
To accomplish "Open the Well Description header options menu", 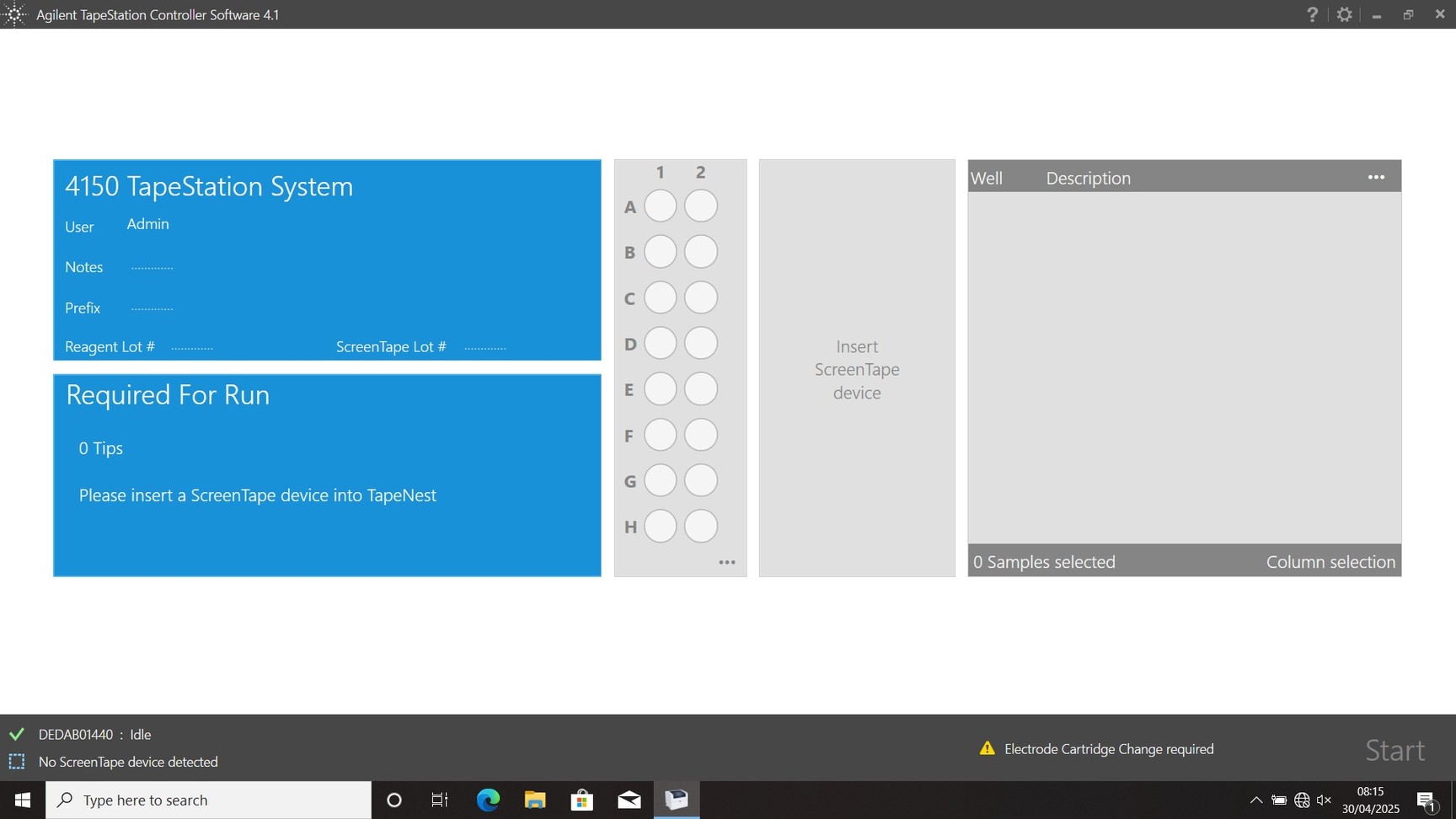I will pos(1377,177).
